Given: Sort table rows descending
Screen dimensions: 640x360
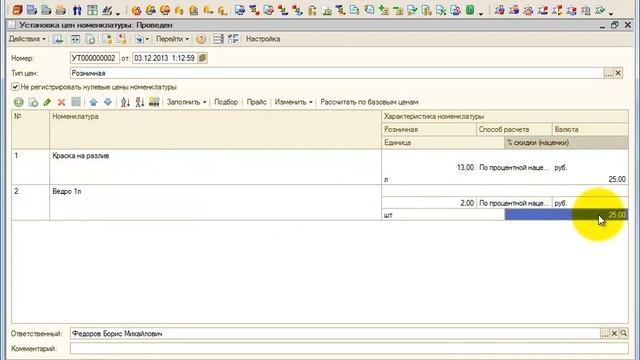Looking at the screenshot, I should click(x=140, y=102).
